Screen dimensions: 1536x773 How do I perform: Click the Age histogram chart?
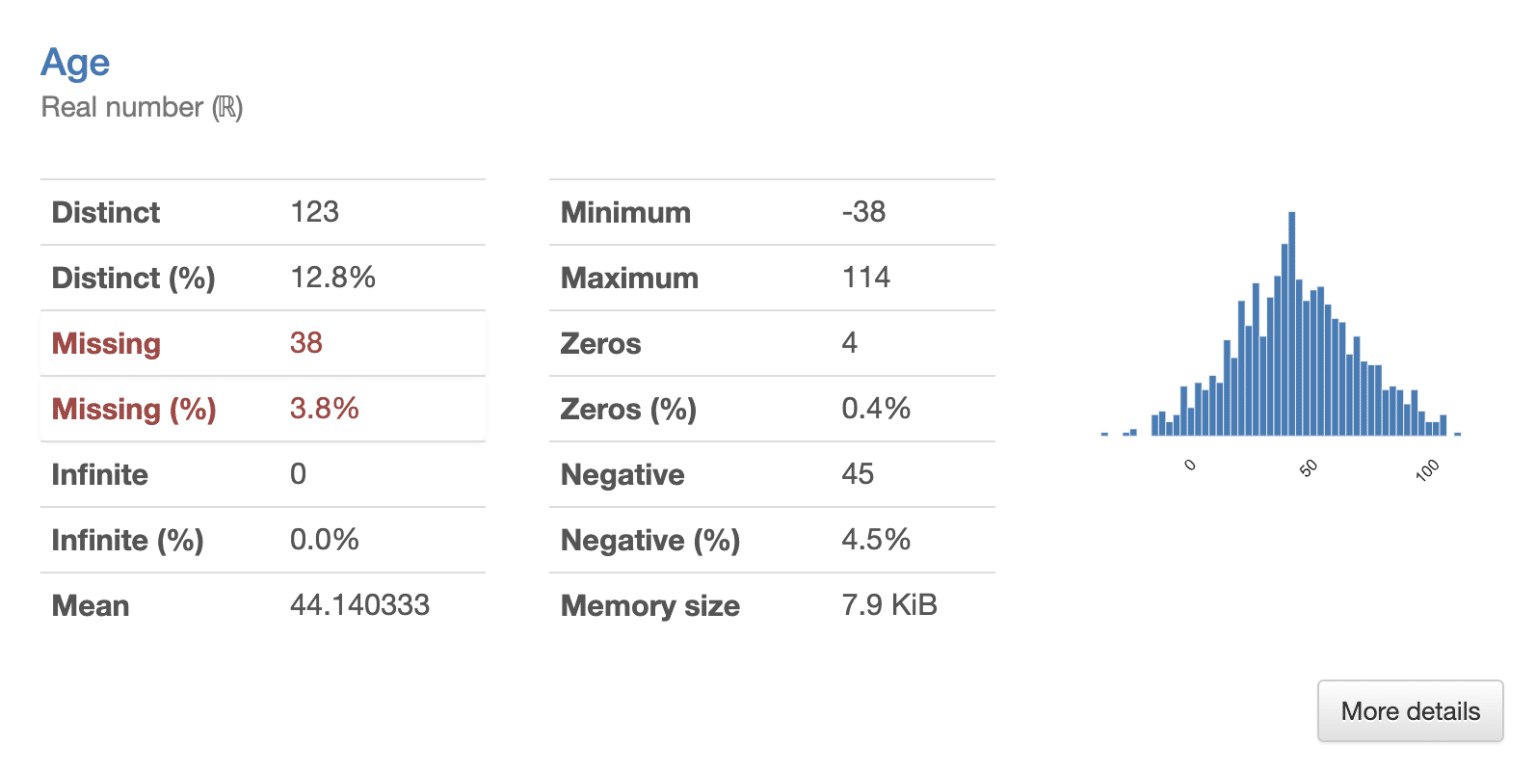tap(1280, 340)
